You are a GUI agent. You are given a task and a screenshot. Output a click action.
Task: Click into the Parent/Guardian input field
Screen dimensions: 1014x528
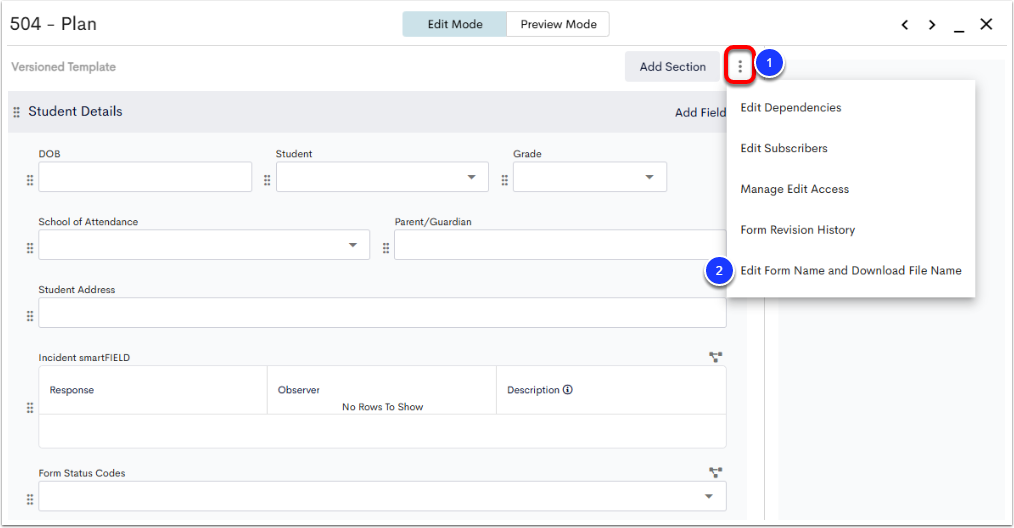click(560, 245)
